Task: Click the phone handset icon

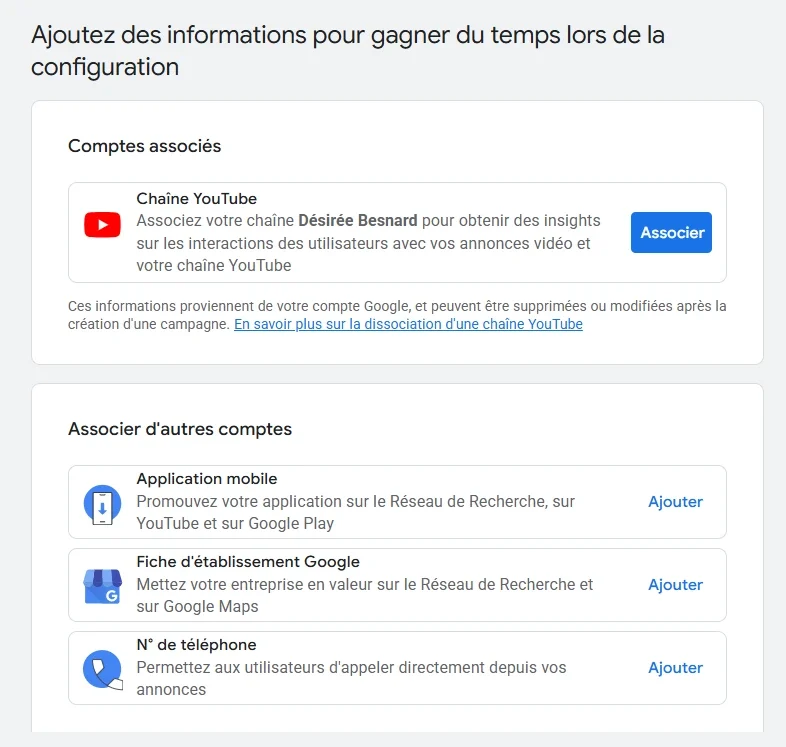Action: [x=102, y=669]
